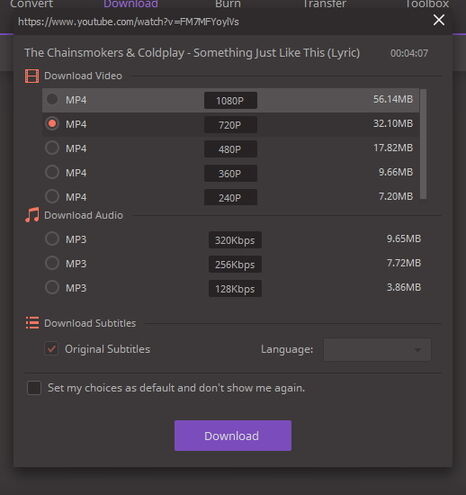Close the download options dialog
466x495 pixels.
[x=439, y=20]
